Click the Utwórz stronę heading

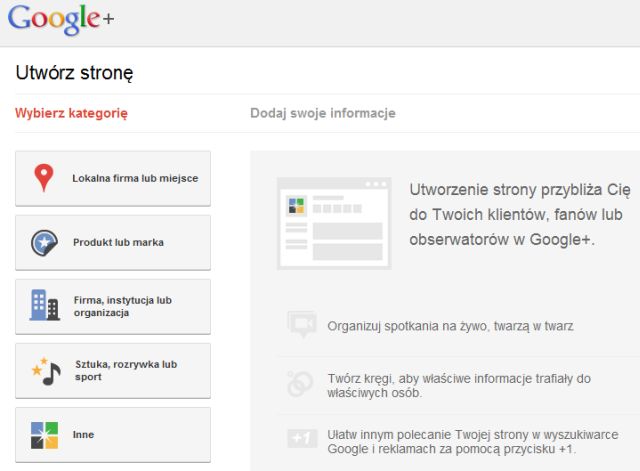(74, 73)
